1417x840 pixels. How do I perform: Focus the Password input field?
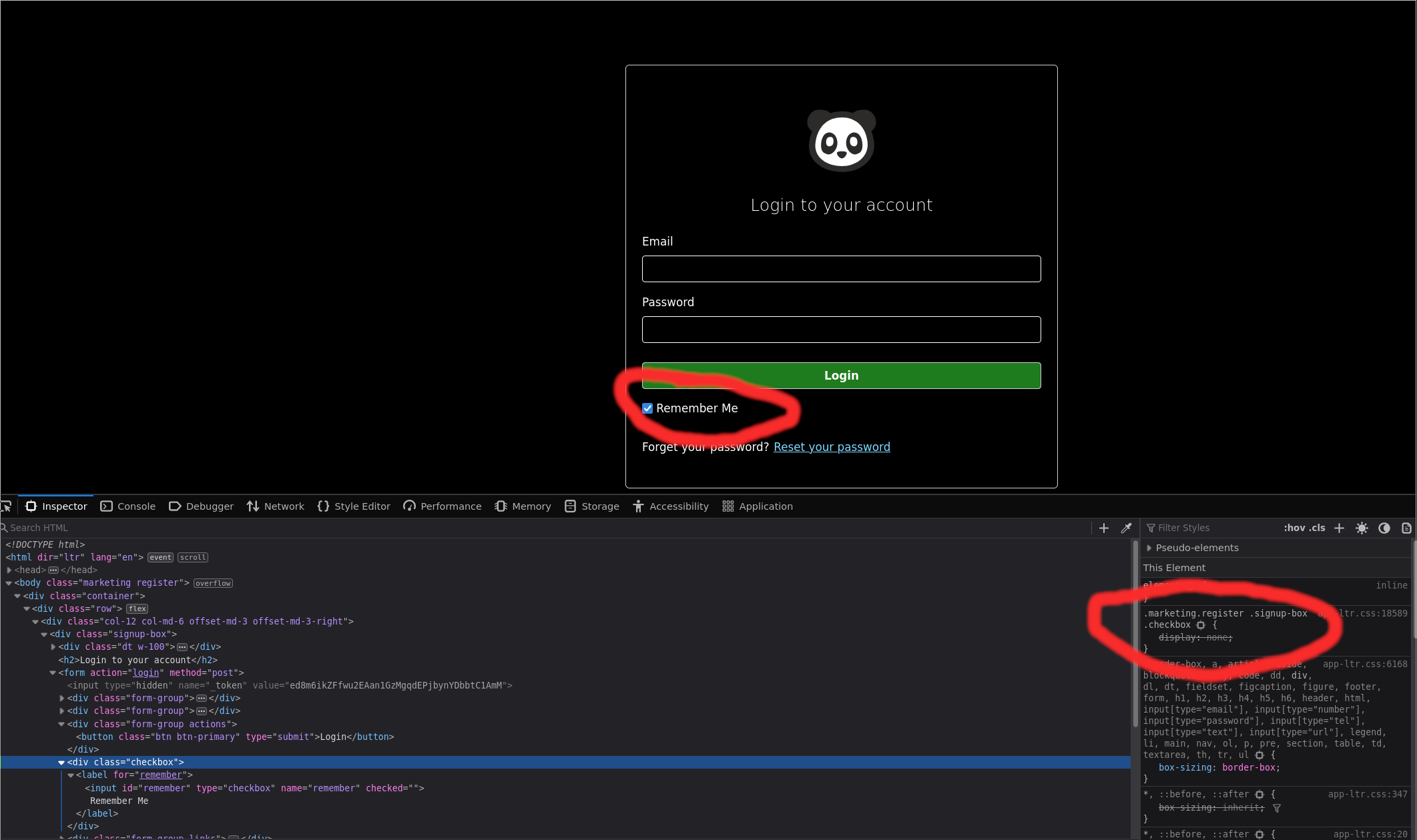click(841, 330)
